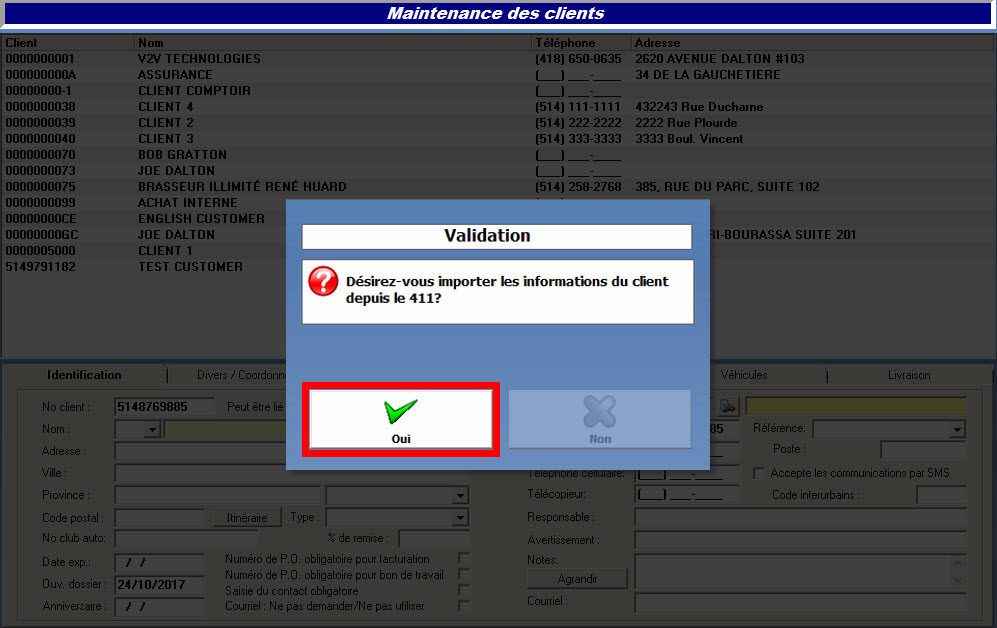Click the Code postal field

[x=160, y=517]
